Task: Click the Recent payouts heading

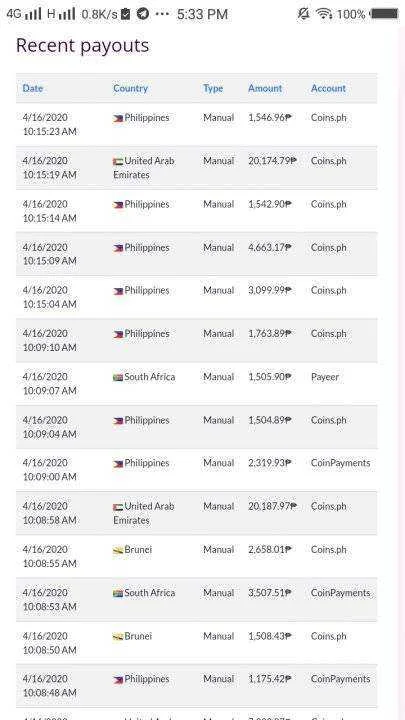Action: [x=83, y=45]
